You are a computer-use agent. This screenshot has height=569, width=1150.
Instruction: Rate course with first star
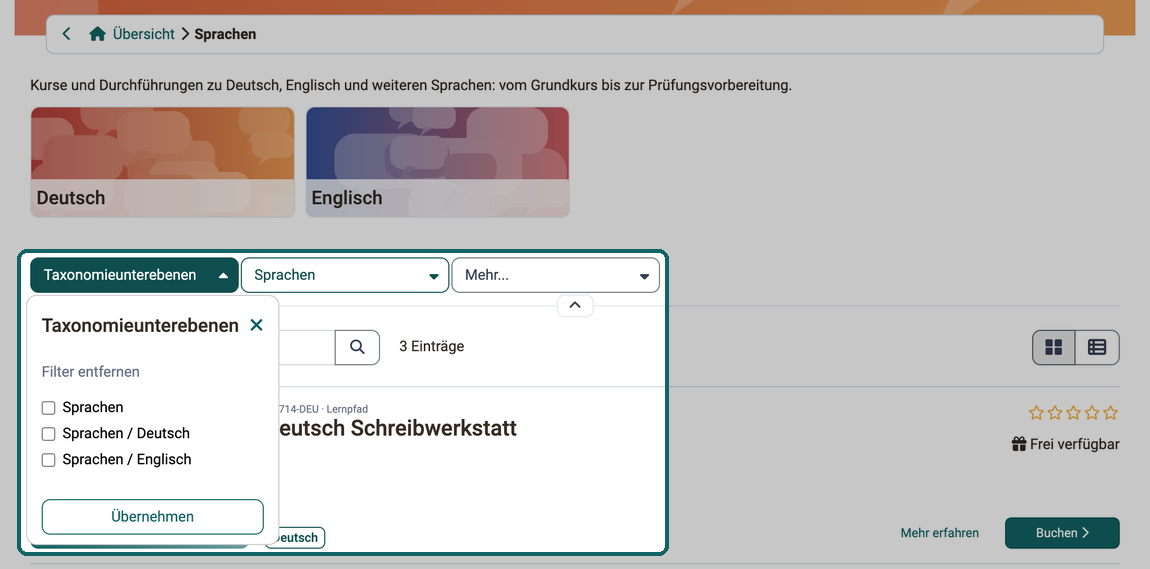coord(1036,413)
